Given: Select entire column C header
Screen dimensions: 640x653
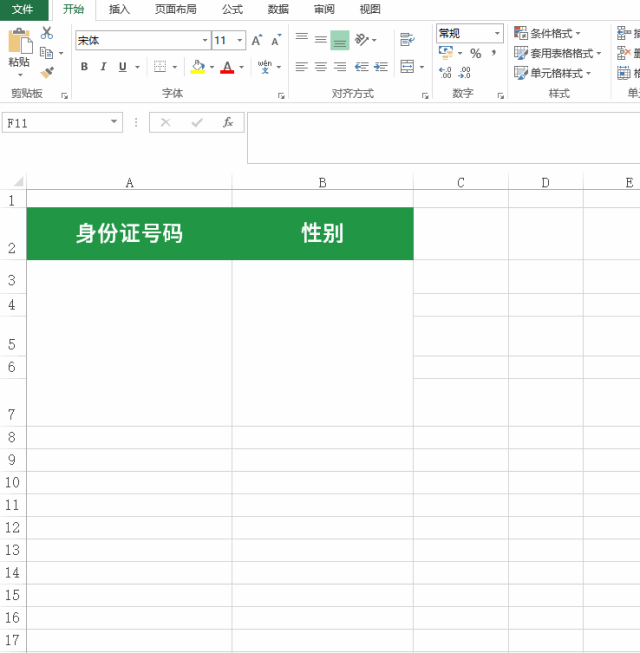Looking at the screenshot, I should [x=461, y=182].
